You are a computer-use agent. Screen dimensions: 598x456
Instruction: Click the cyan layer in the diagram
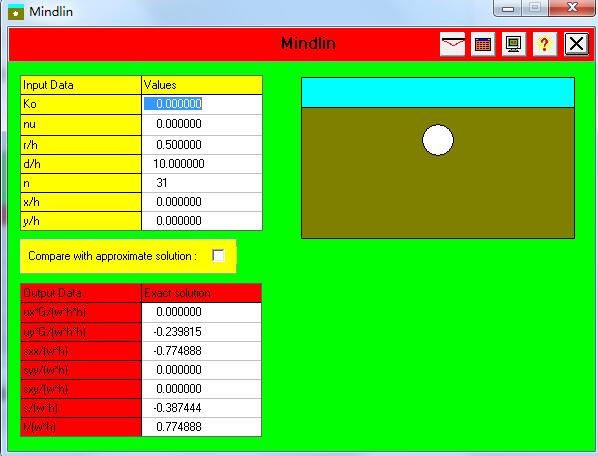tap(438, 93)
